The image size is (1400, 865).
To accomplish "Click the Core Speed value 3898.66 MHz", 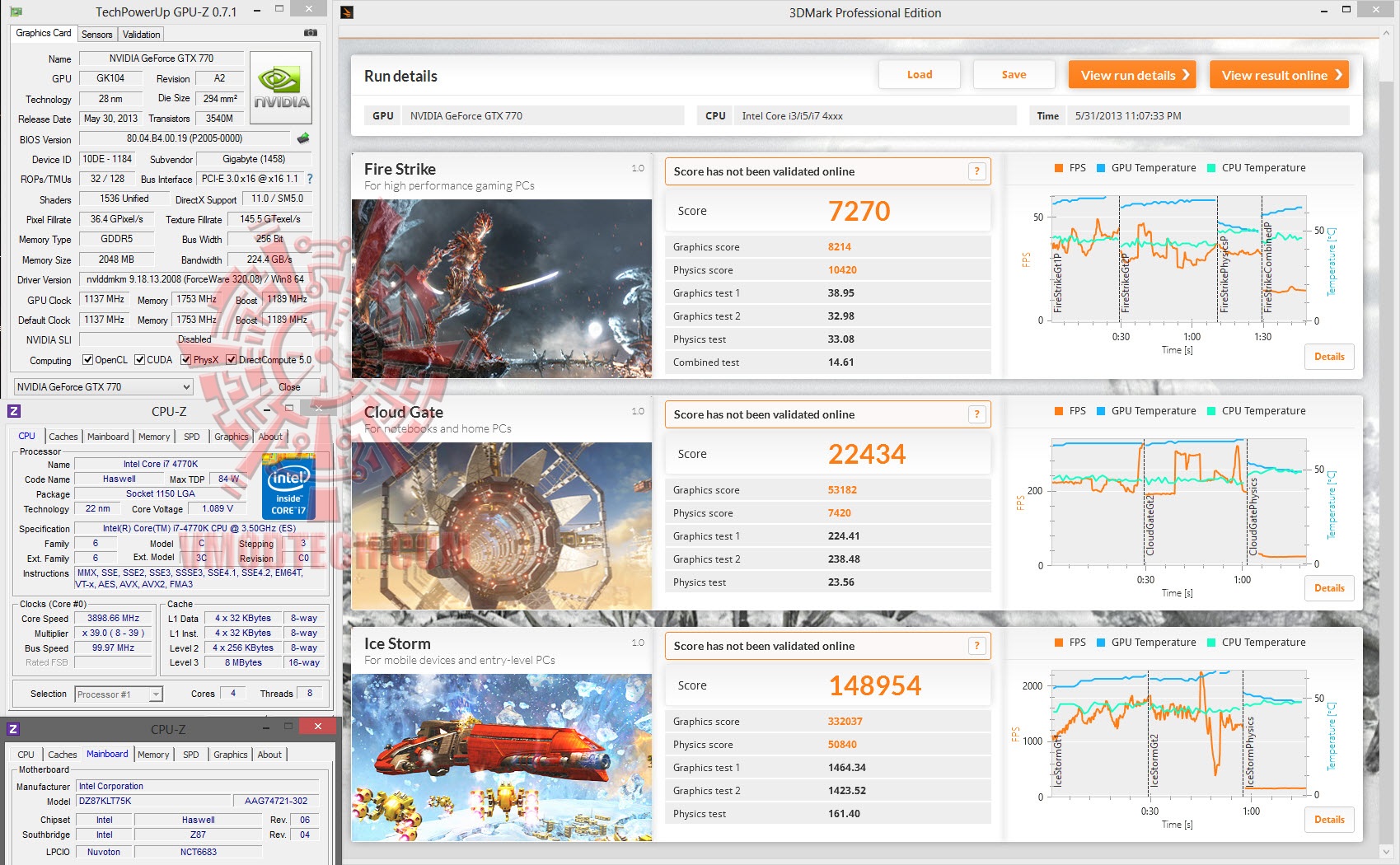I will tap(114, 619).
